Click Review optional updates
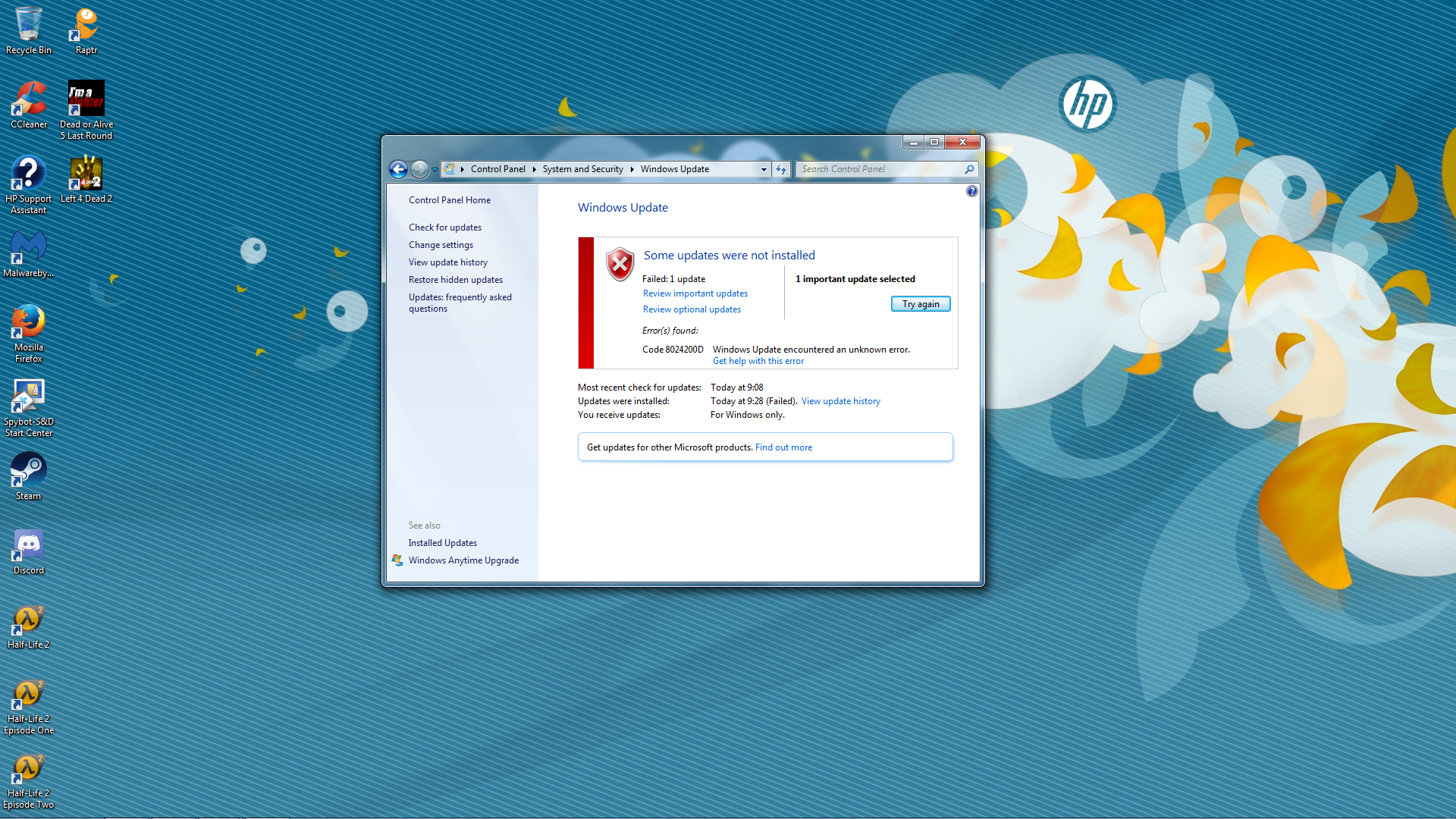This screenshot has height=819, width=1456. pyautogui.click(x=692, y=309)
